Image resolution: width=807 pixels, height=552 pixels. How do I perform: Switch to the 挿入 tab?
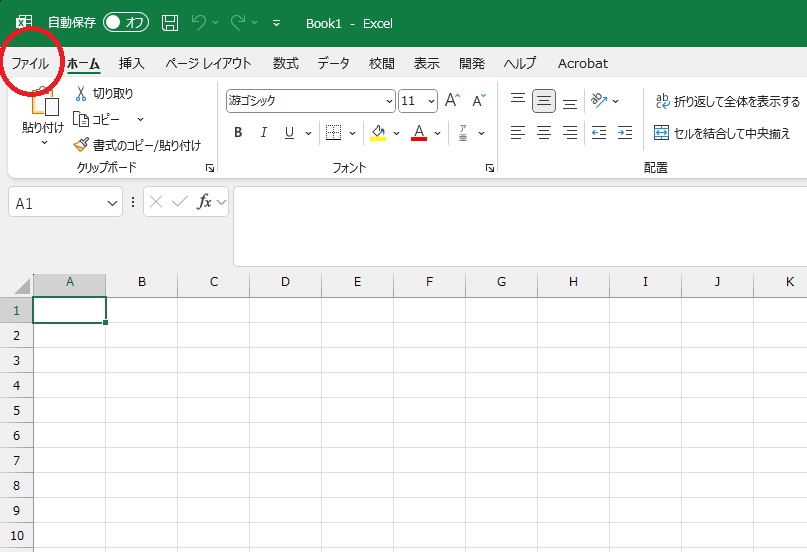coord(132,63)
